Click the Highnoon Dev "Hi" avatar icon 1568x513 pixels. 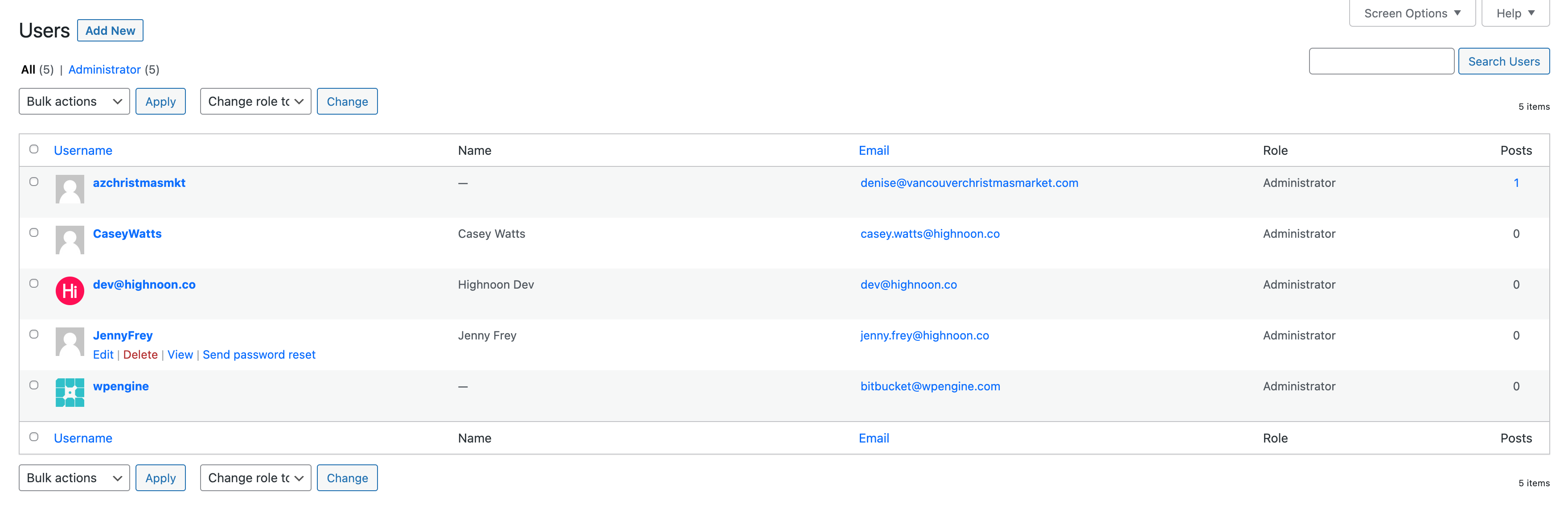pos(70,290)
